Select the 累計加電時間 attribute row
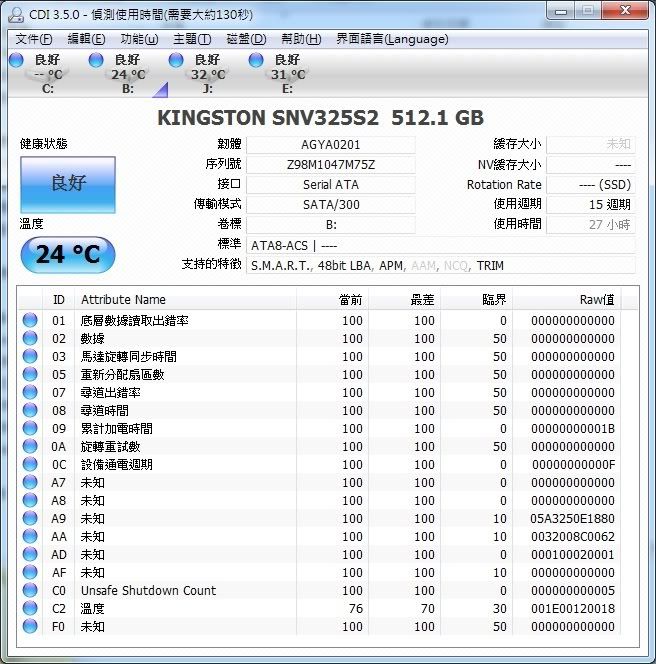This screenshot has width=656, height=664. (319, 428)
